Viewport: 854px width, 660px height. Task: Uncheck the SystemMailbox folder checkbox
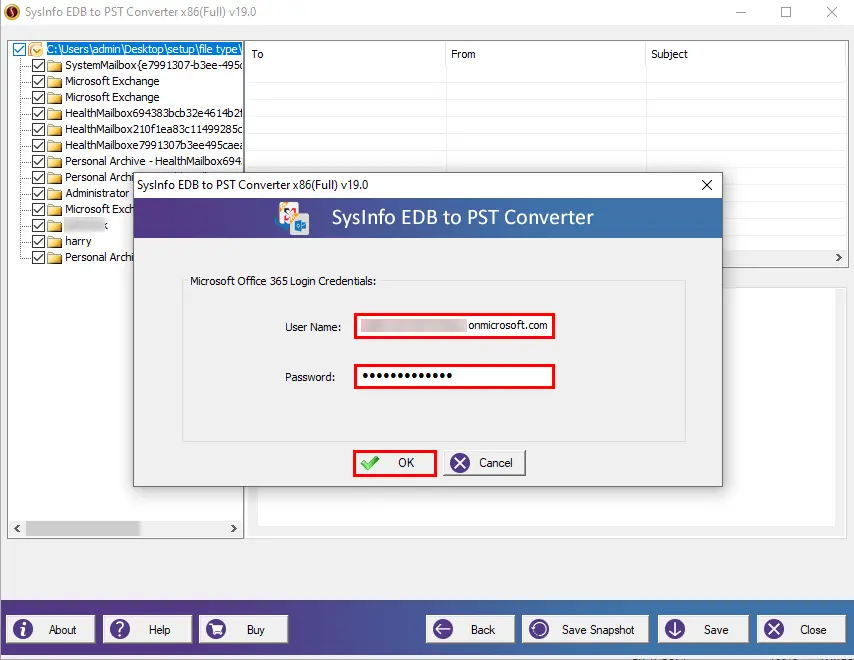[x=38, y=66]
